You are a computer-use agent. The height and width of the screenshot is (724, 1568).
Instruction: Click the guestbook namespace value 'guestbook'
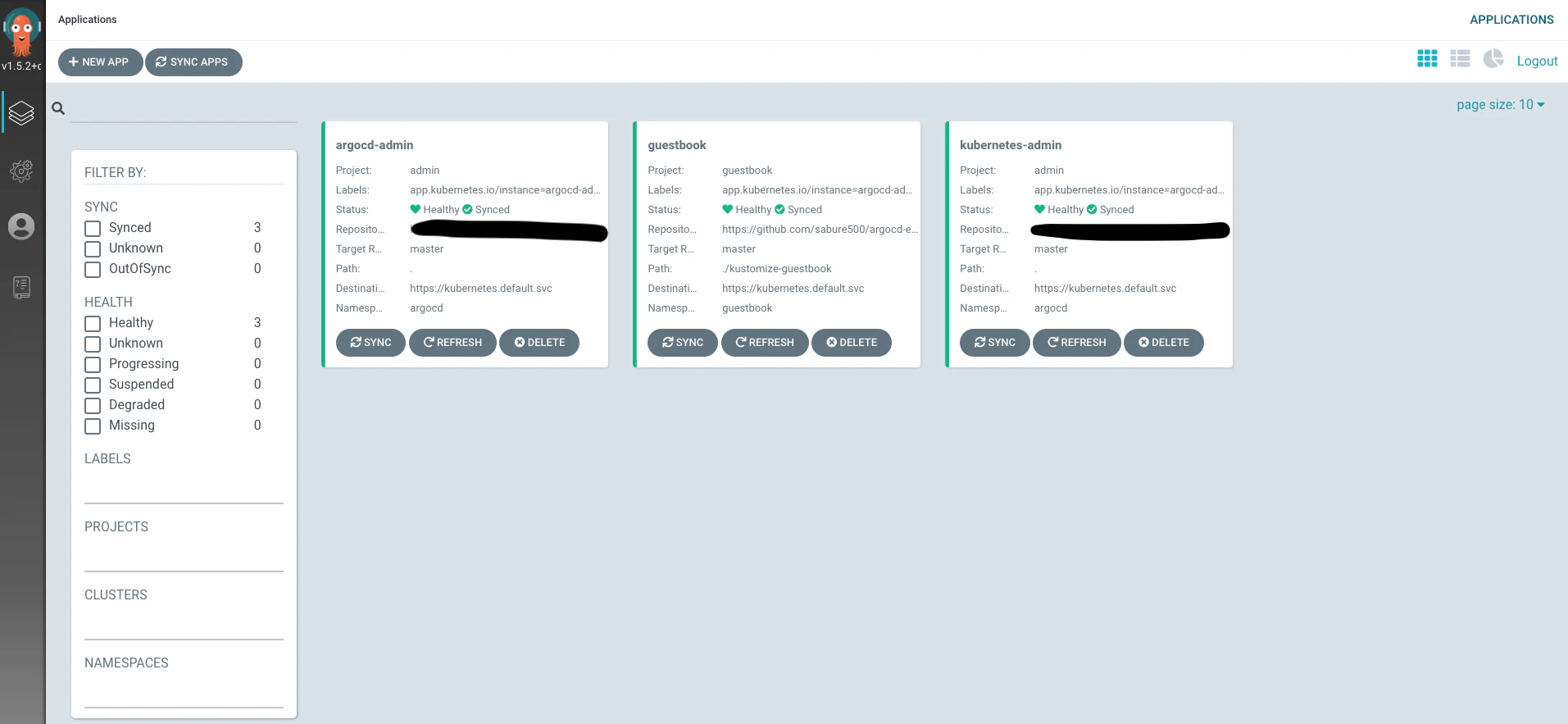[x=748, y=308]
